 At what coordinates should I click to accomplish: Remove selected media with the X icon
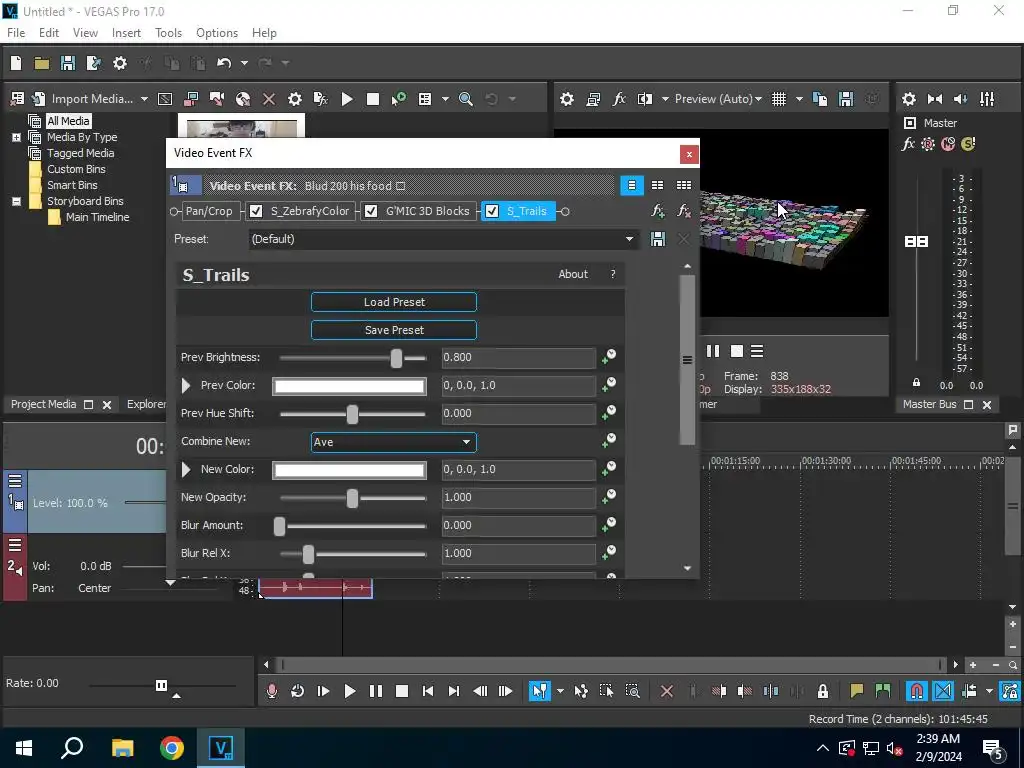click(x=269, y=99)
